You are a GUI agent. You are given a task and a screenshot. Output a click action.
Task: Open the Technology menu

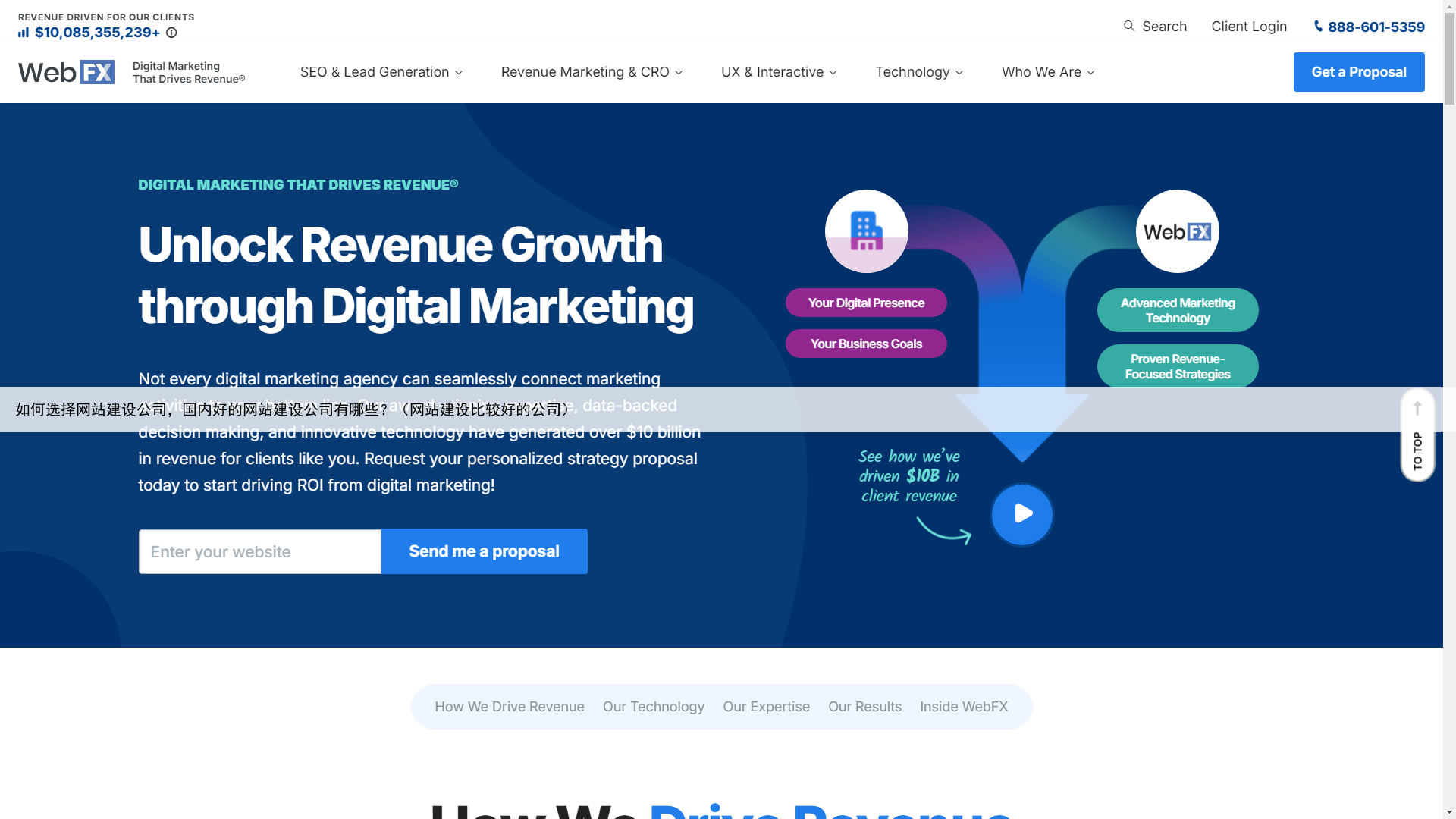click(919, 72)
